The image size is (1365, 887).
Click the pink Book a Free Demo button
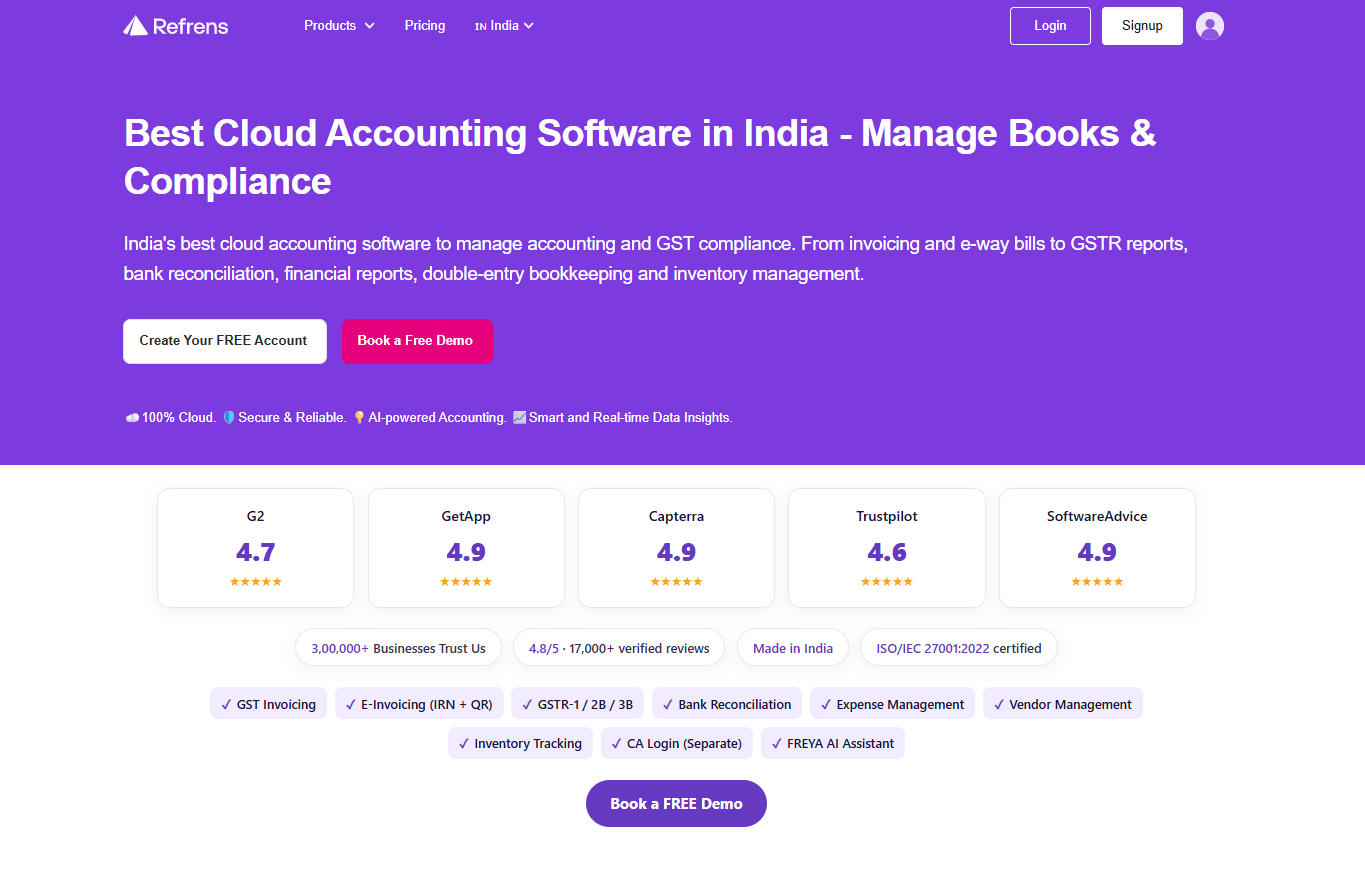click(417, 341)
